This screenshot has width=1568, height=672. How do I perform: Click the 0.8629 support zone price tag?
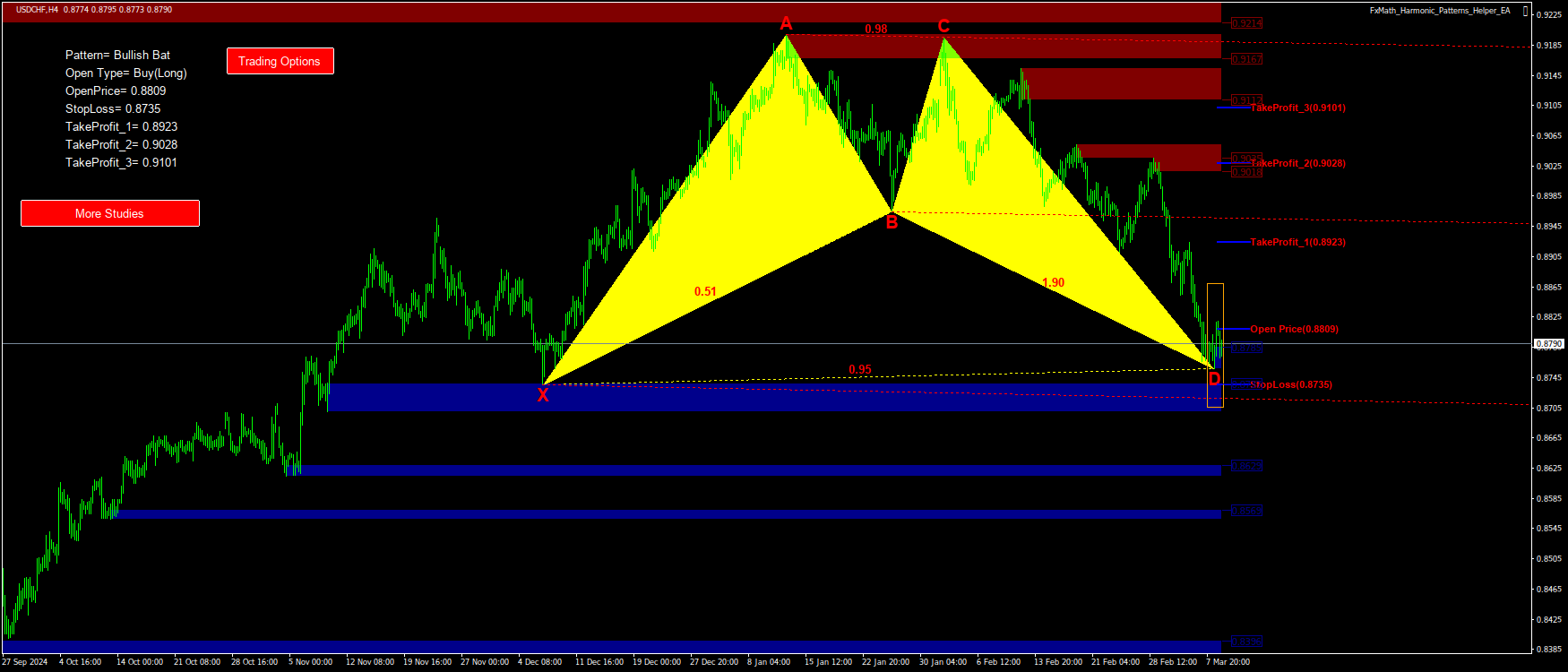click(x=1246, y=466)
